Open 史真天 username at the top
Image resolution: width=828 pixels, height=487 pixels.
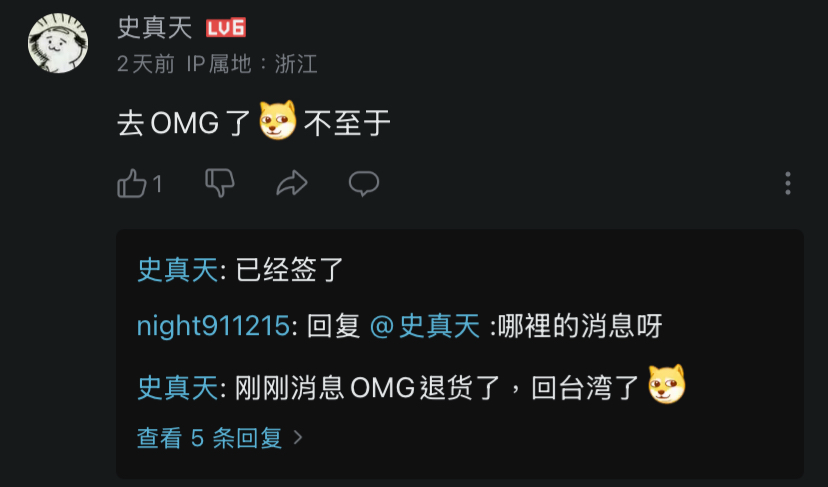click(155, 27)
